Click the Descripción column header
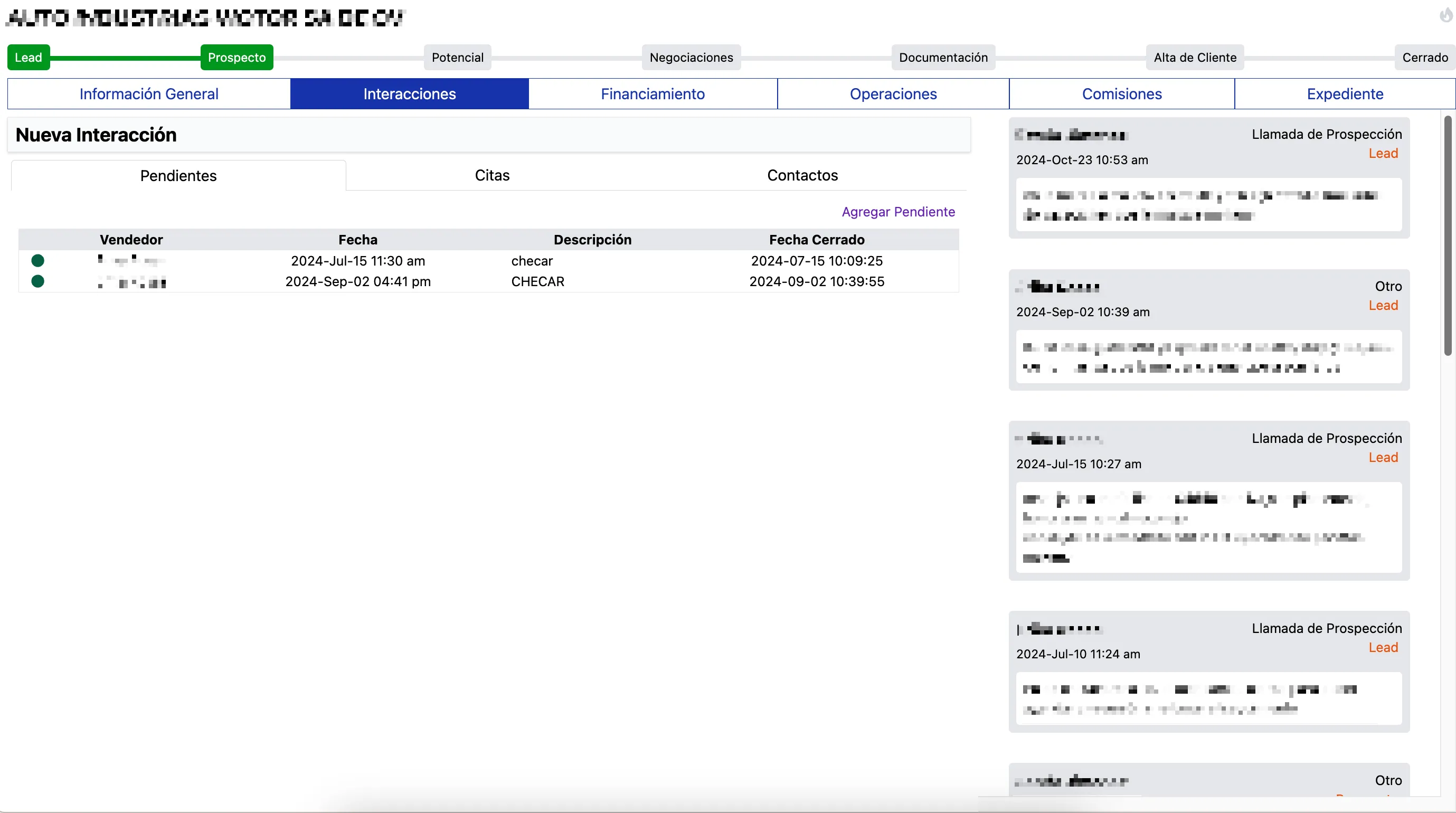Image resolution: width=1456 pixels, height=813 pixels. click(x=592, y=240)
